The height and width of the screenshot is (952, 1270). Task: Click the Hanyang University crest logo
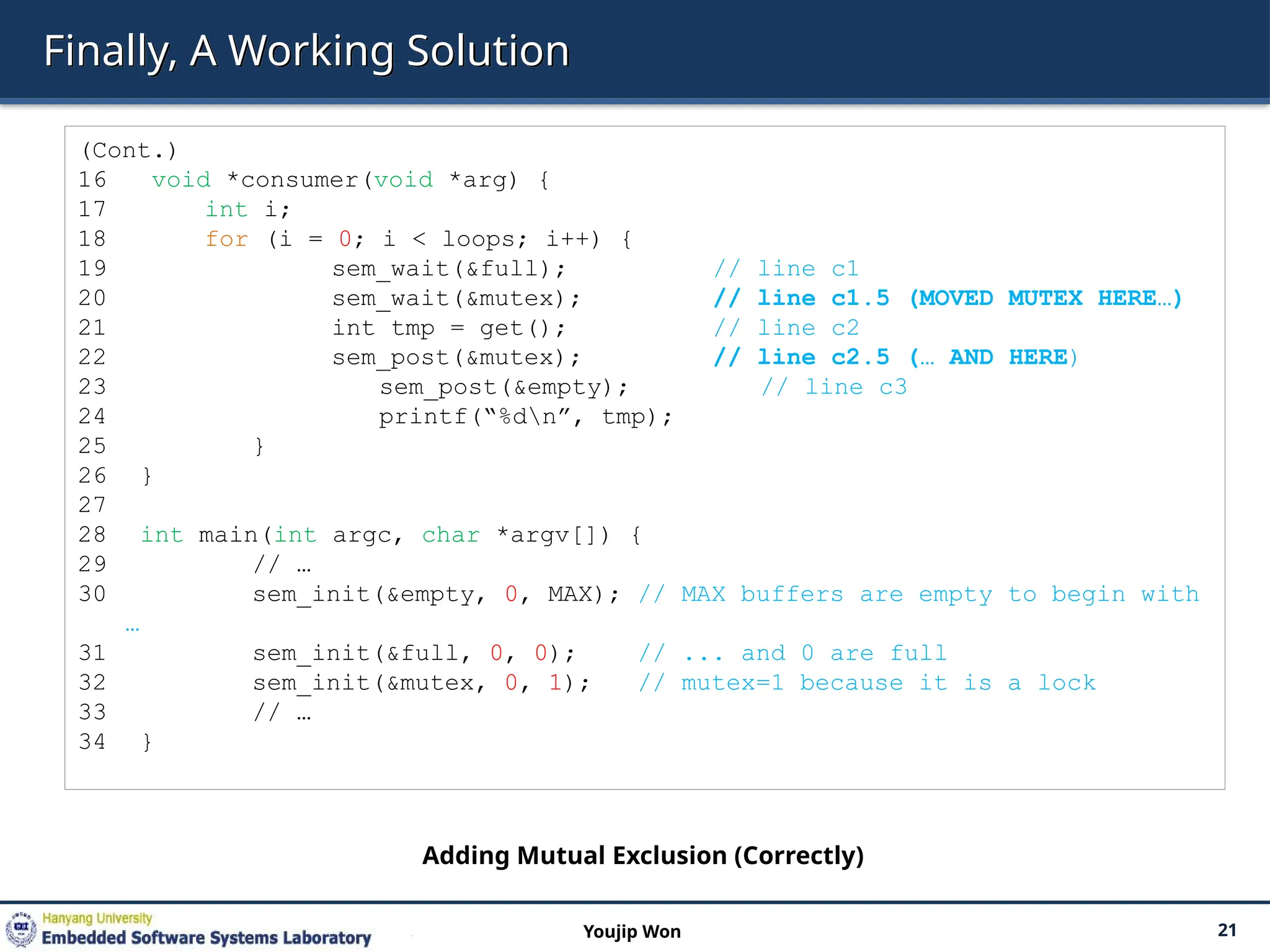coord(21,928)
